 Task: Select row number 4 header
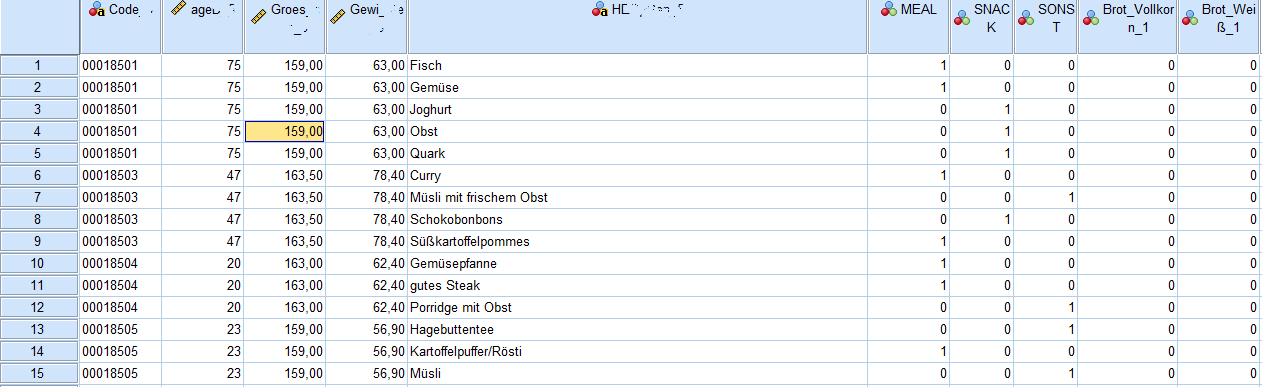pos(39,132)
